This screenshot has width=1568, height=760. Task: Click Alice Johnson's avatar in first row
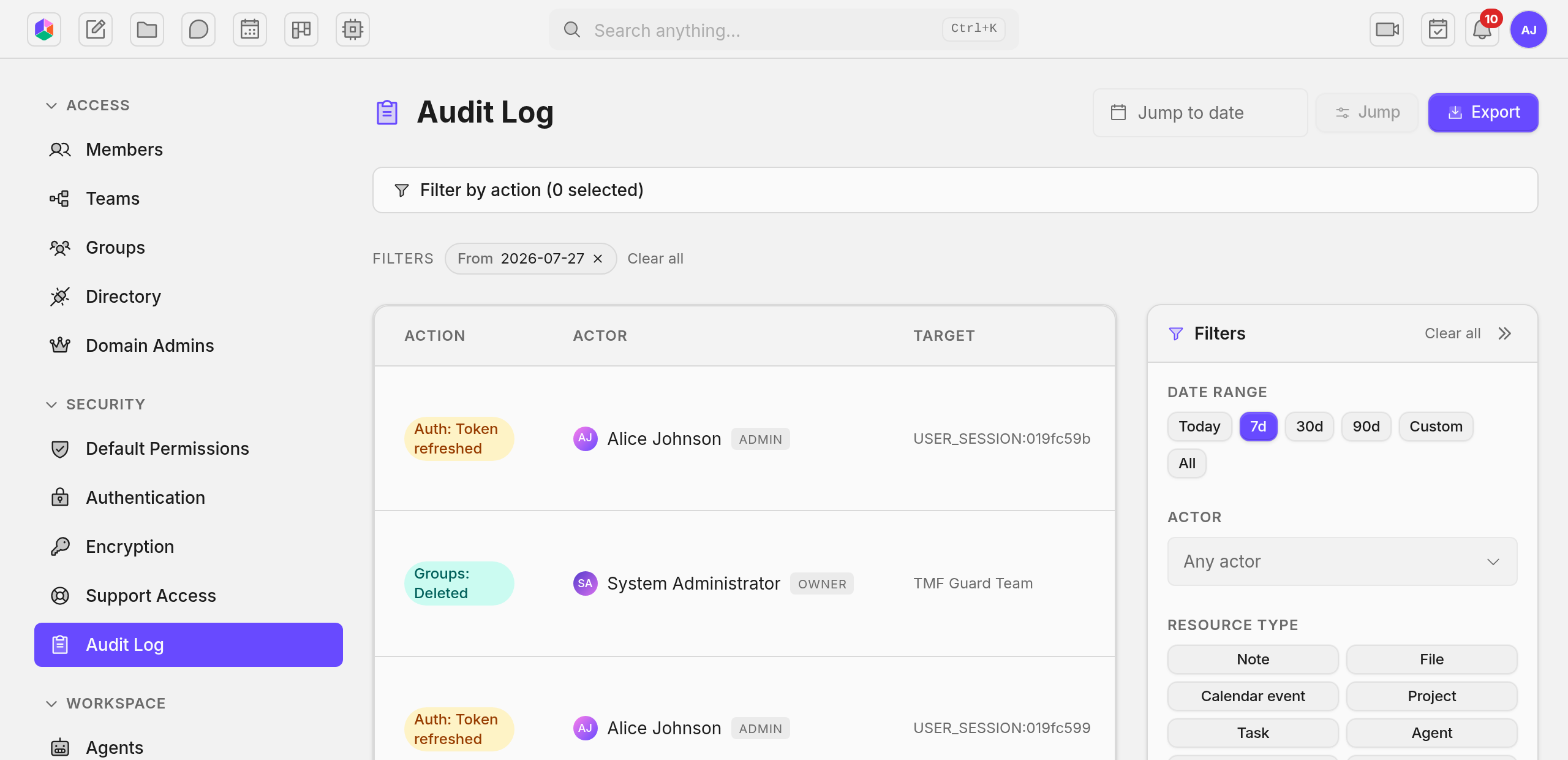(x=586, y=439)
